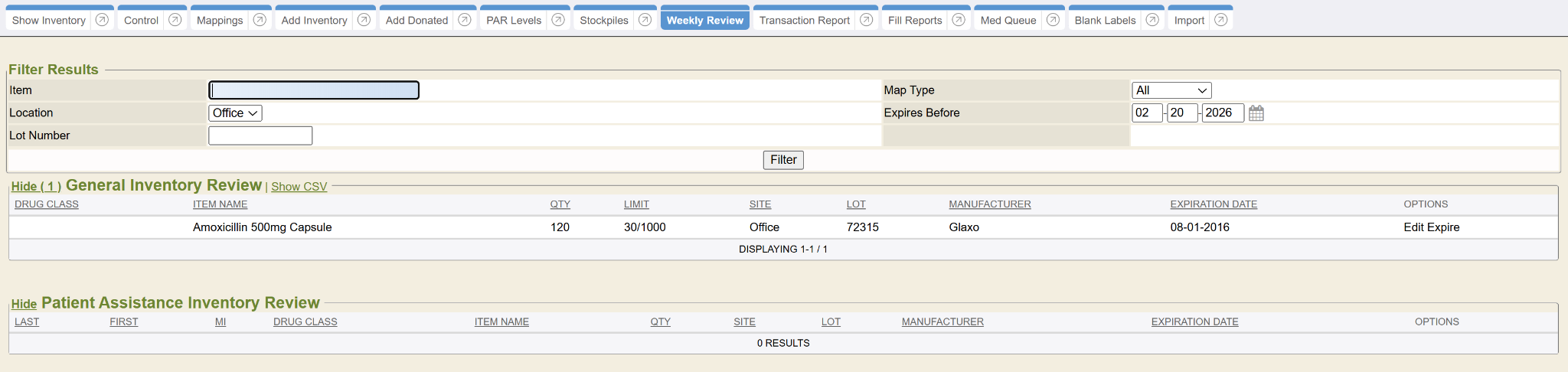1568x372 pixels.
Task: Hide Patient Assistance Inventory Review section
Action: 24,304
